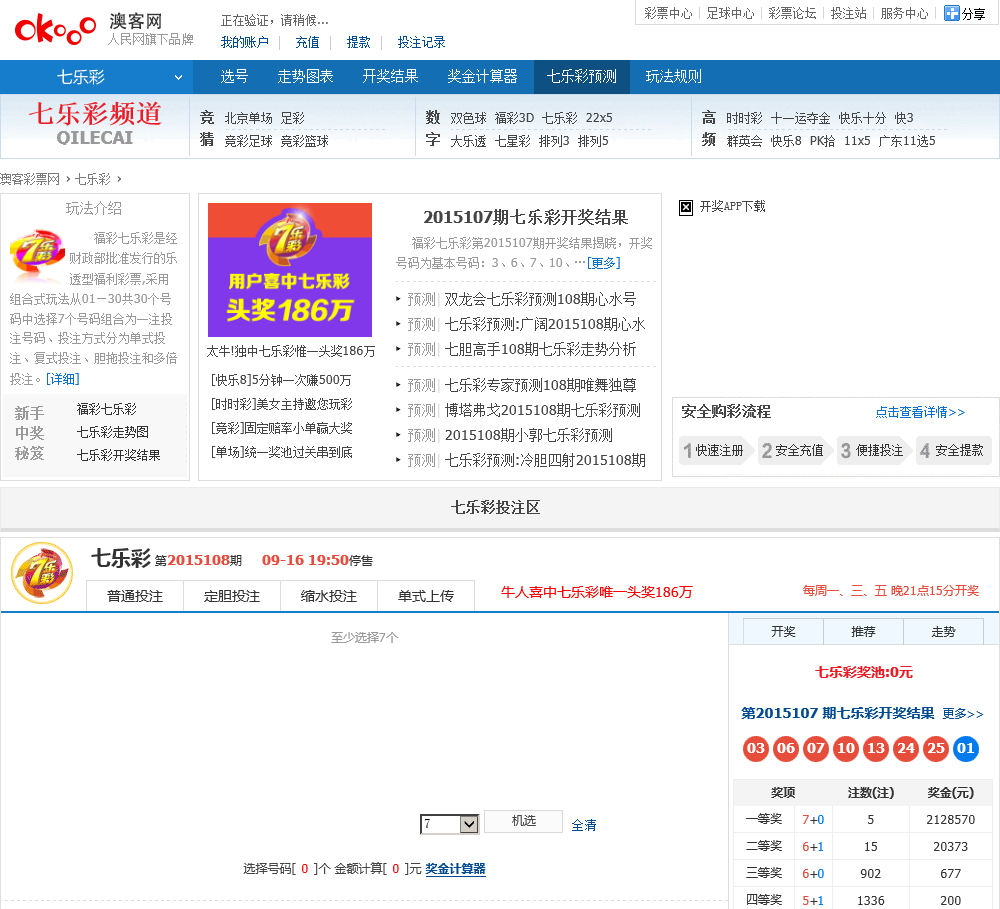Switch to the 定胆投注 tab
Screen dimensions: 1000x909
pos(231,596)
